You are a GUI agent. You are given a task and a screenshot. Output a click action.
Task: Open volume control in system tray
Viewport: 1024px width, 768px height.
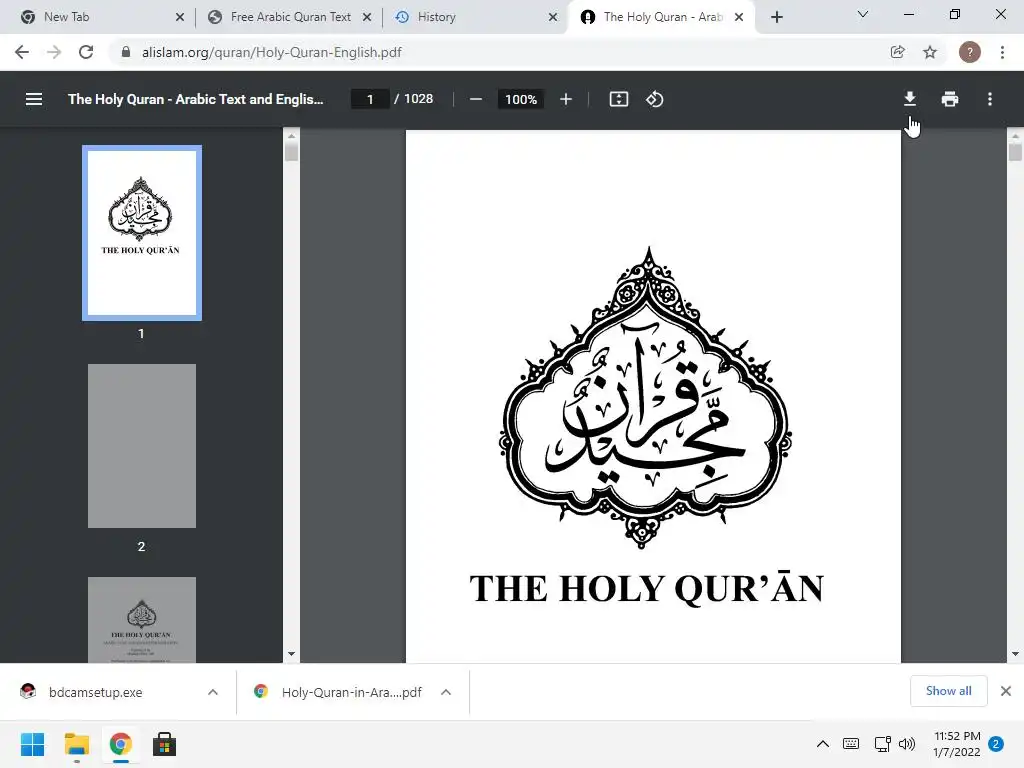click(x=907, y=744)
